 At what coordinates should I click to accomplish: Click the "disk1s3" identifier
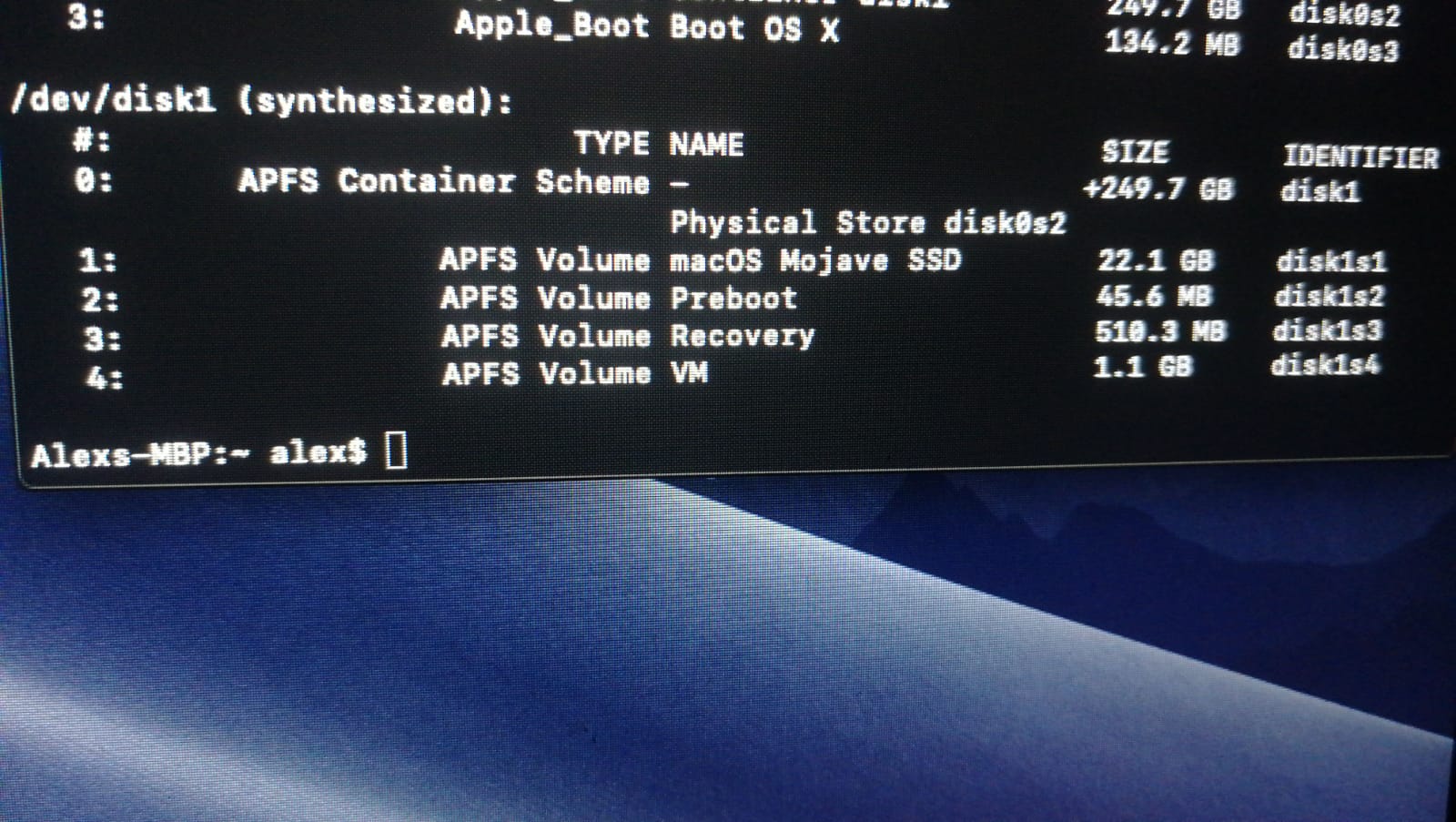click(1328, 330)
